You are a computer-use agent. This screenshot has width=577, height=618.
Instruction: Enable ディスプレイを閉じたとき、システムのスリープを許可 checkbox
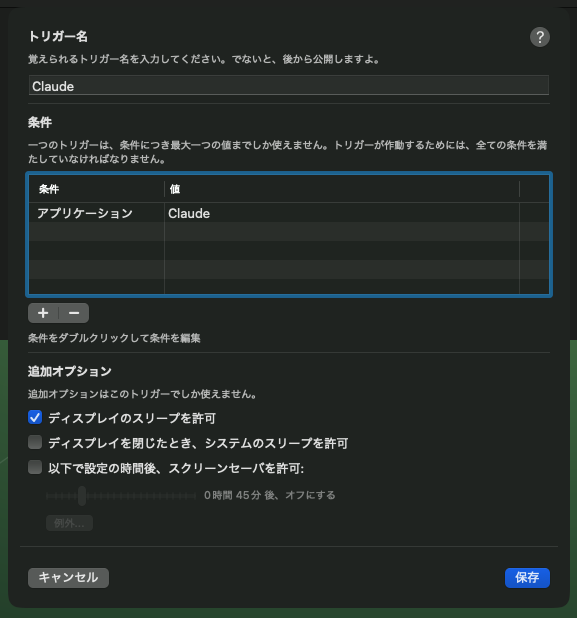35,442
